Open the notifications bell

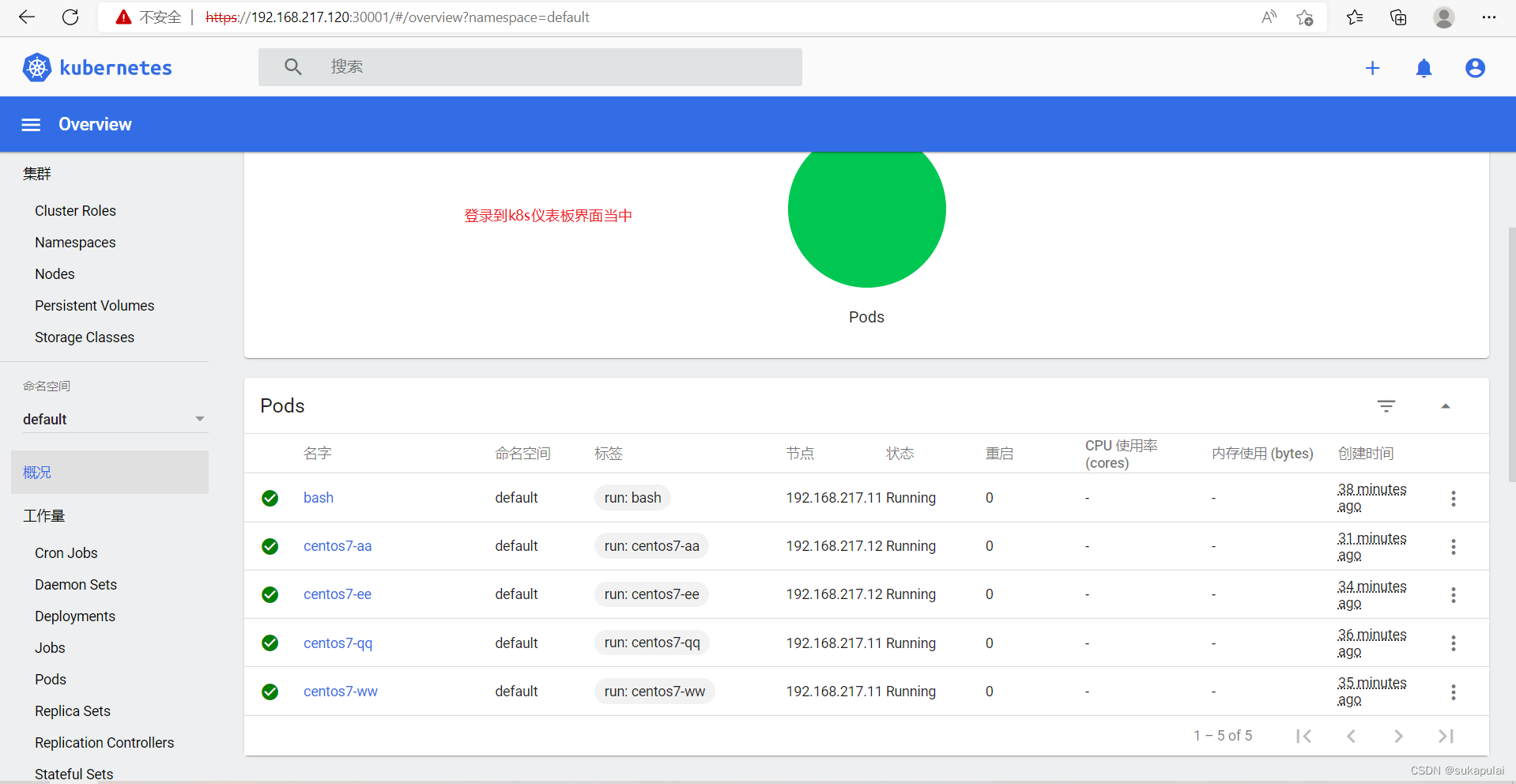click(1424, 68)
